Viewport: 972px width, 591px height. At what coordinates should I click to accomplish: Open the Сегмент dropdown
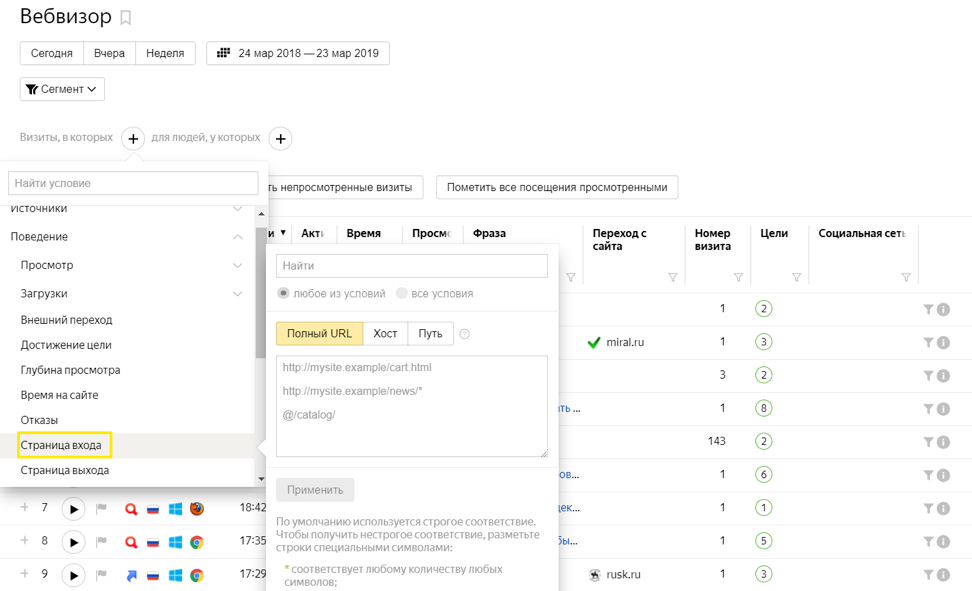tap(62, 89)
